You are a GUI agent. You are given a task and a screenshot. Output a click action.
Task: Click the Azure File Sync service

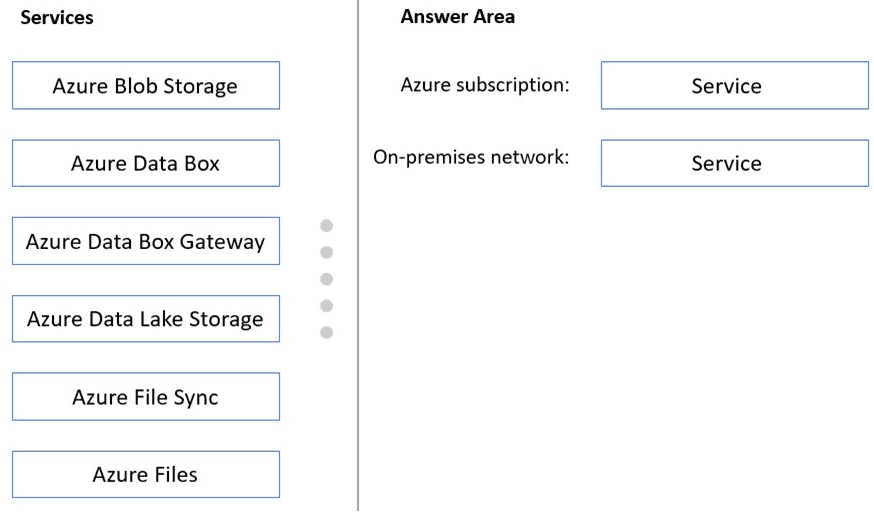tap(145, 397)
